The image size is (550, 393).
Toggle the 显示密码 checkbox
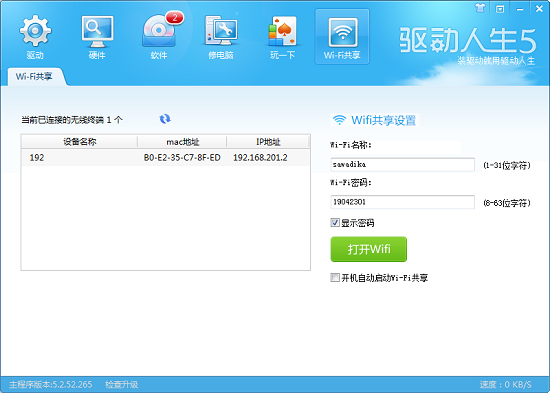[x=335, y=222]
